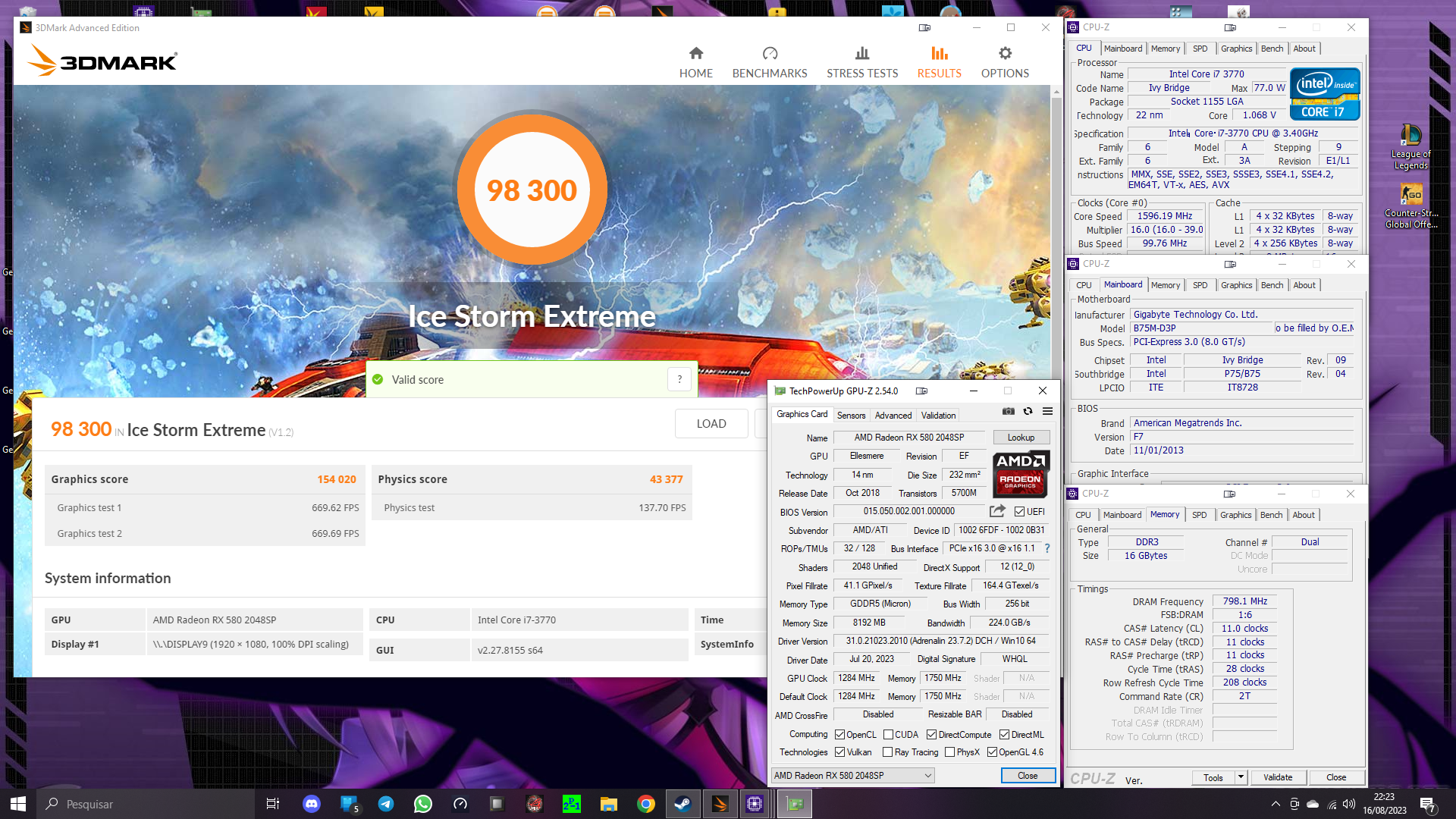Image resolution: width=1456 pixels, height=819 pixels.
Task: Open Steam from the taskbar
Action: [682, 804]
